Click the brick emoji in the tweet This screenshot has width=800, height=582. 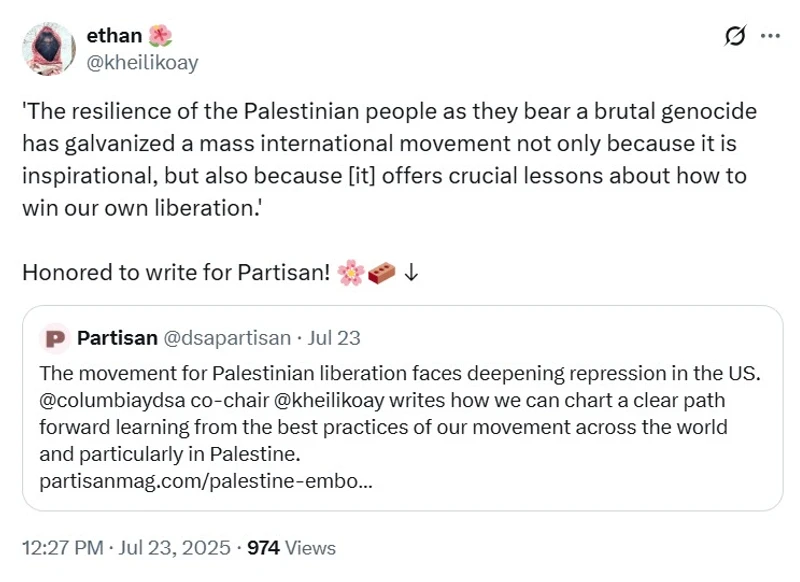point(382,273)
